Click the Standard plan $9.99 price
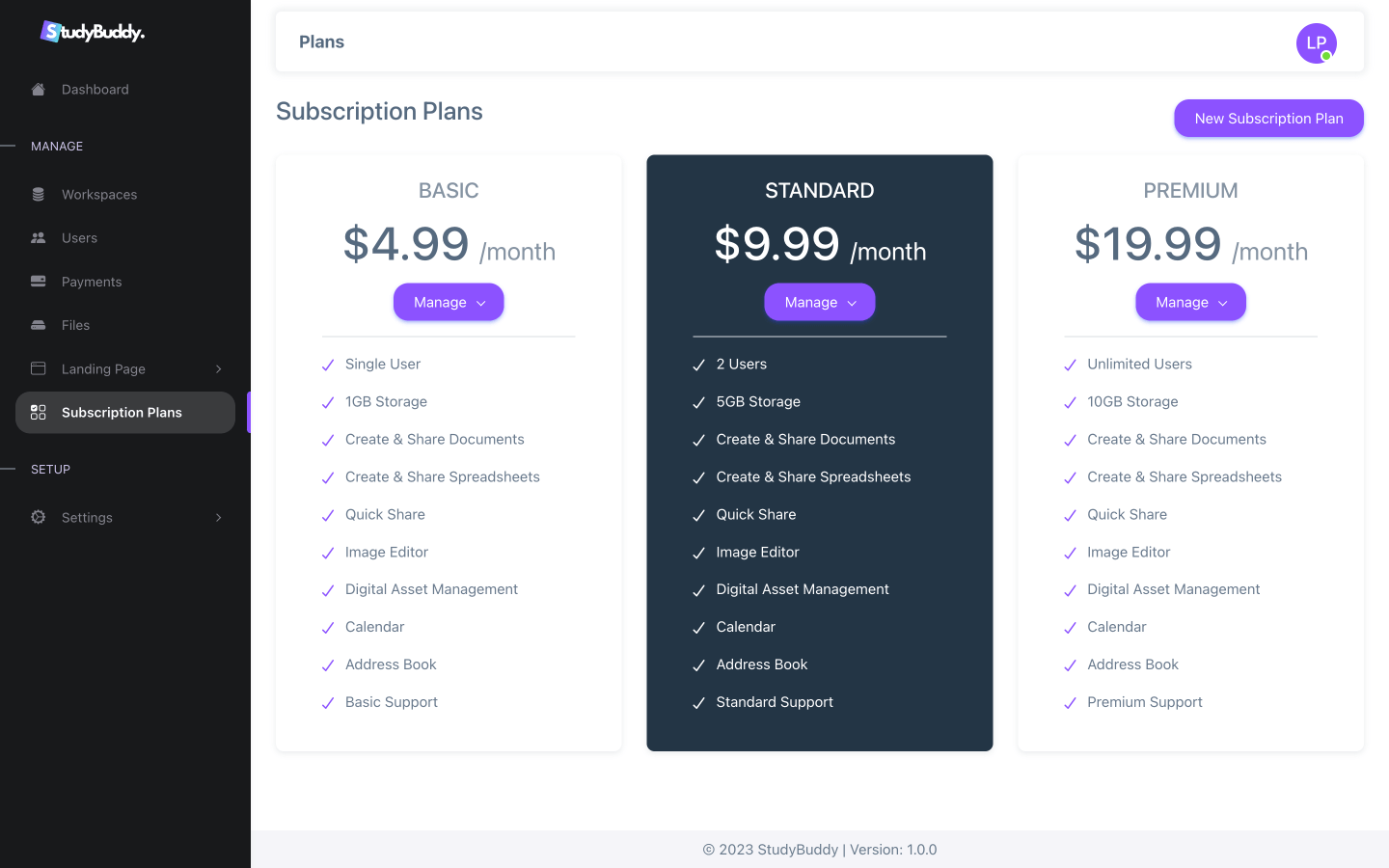This screenshot has width=1389, height=868. [x=777, y=244]
